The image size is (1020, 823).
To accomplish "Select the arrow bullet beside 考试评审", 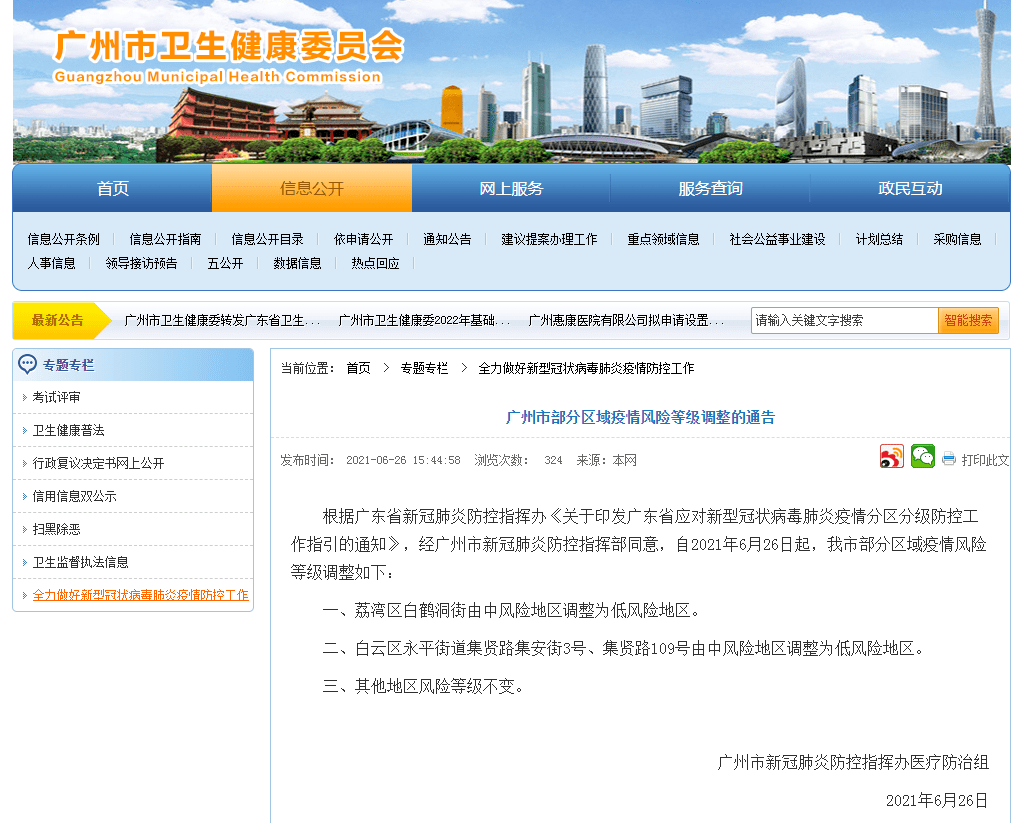I will click(x=23, y=396).
